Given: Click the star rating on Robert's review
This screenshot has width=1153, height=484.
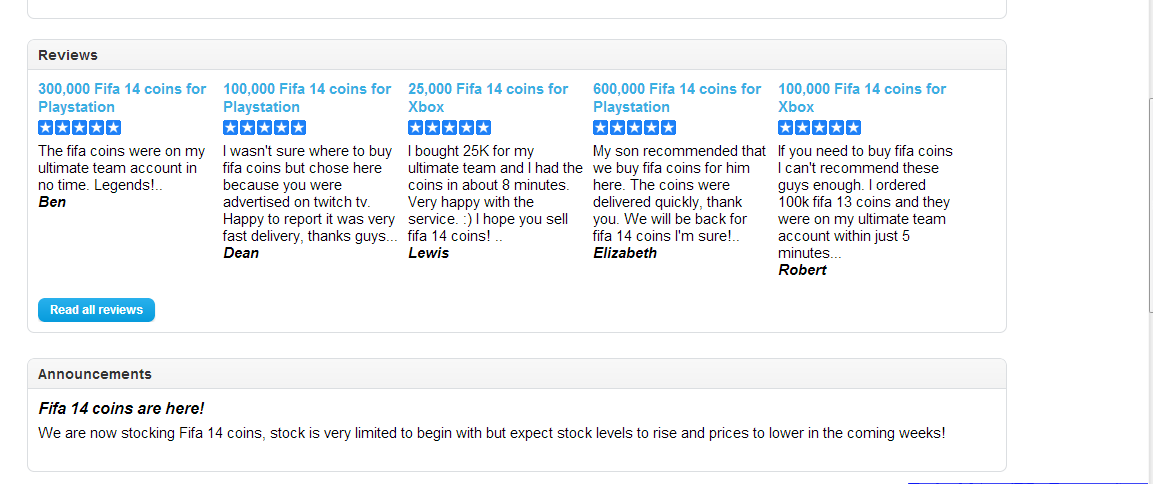Looking at the screenshot, I should (819, 128).
